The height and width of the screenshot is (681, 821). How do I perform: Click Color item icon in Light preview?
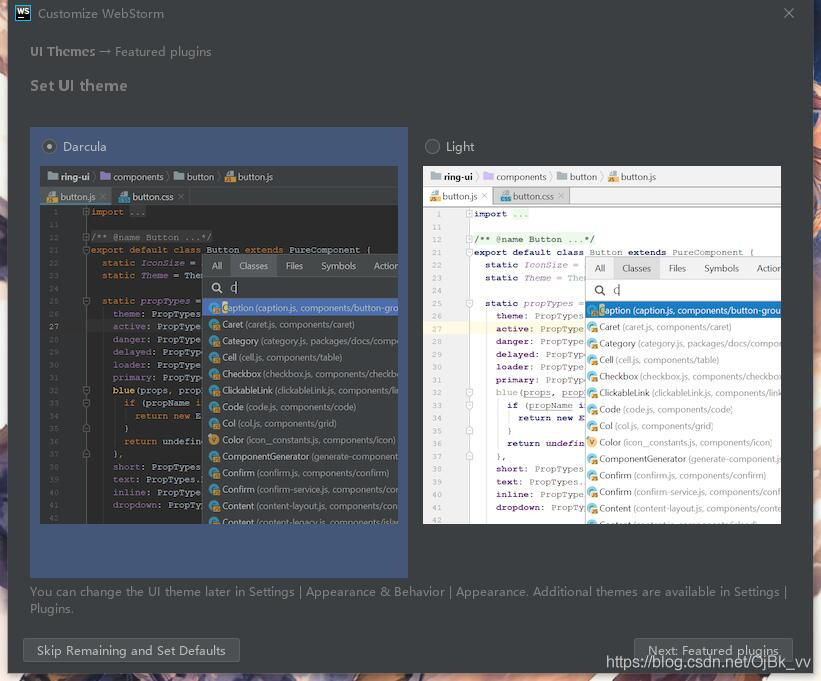[x=591, y=442]
